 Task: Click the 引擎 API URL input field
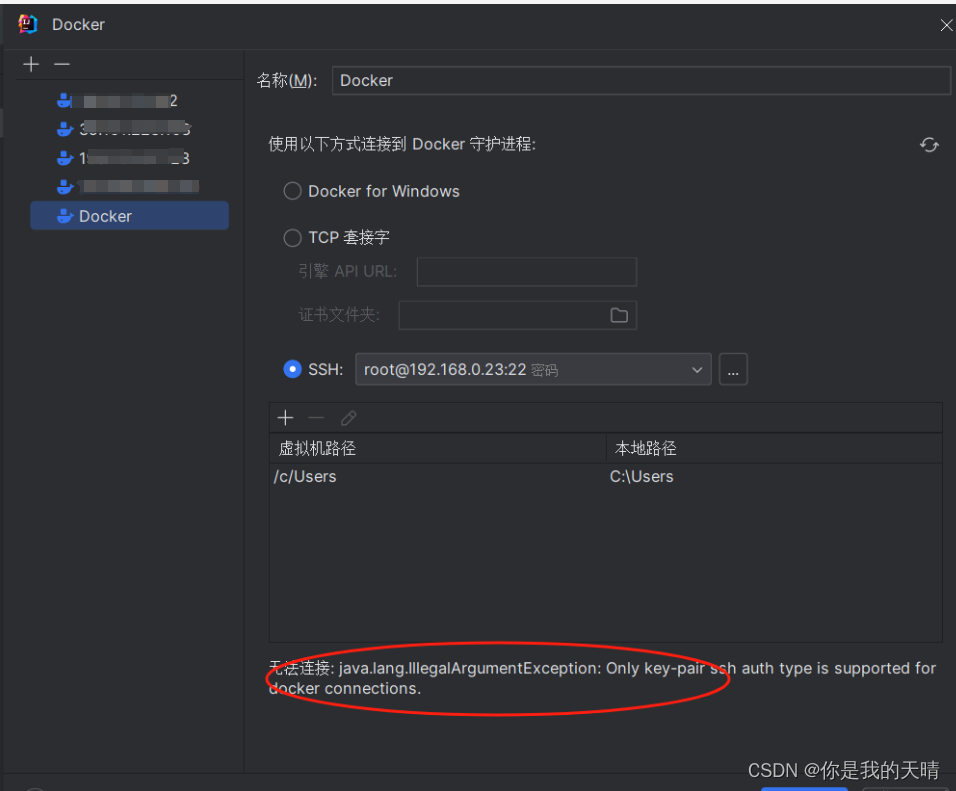coord(527,271)
